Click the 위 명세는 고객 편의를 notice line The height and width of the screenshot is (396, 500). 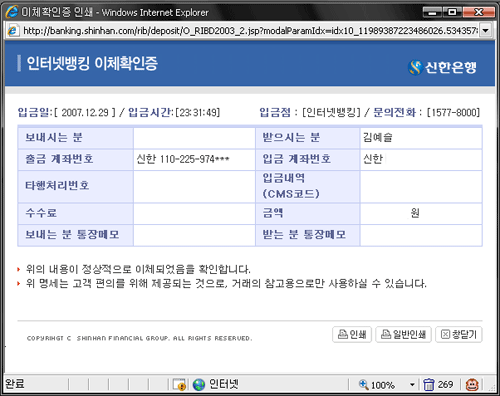226,284
